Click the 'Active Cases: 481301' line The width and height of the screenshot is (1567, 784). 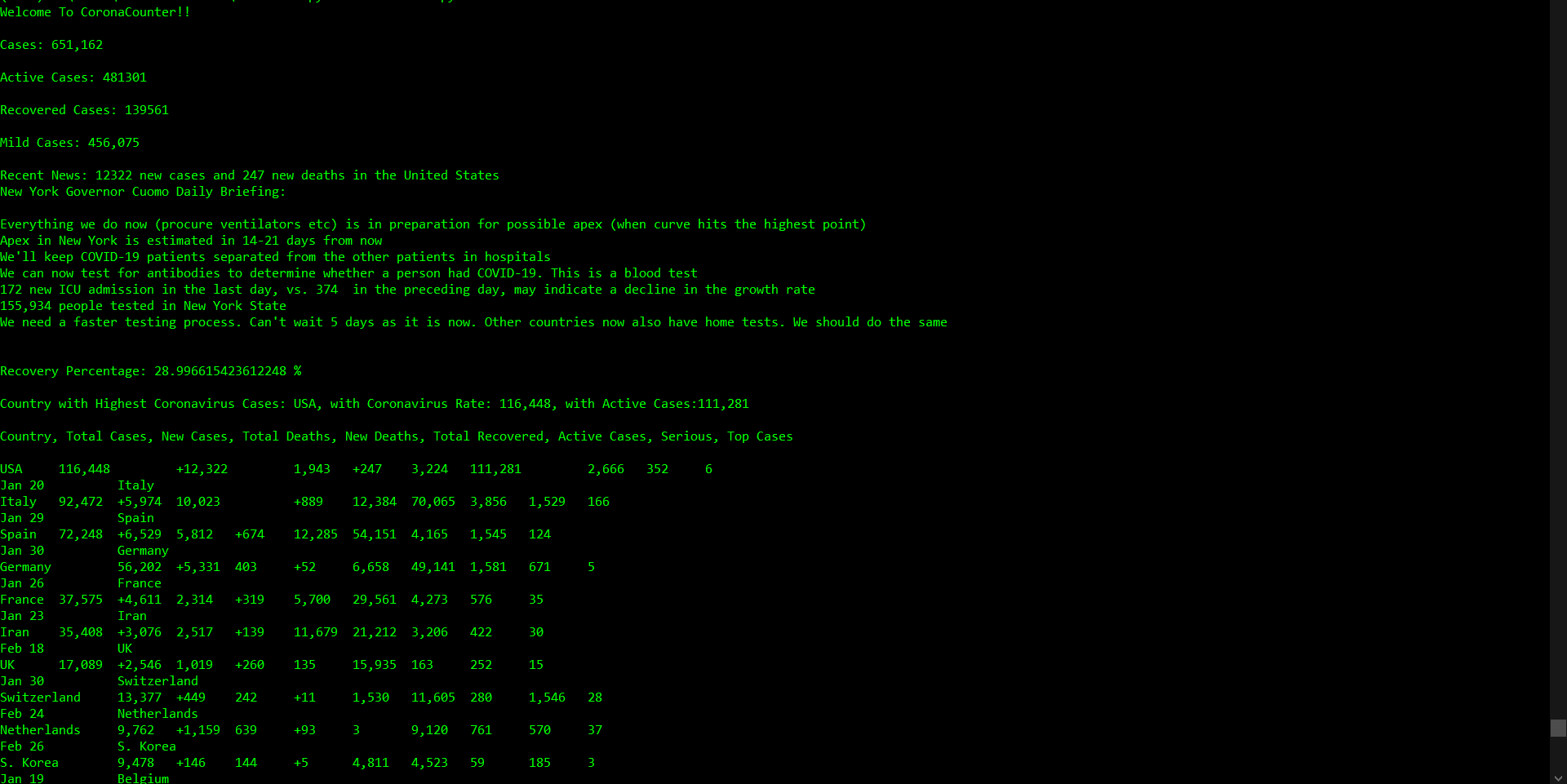[x=73, y=78]
